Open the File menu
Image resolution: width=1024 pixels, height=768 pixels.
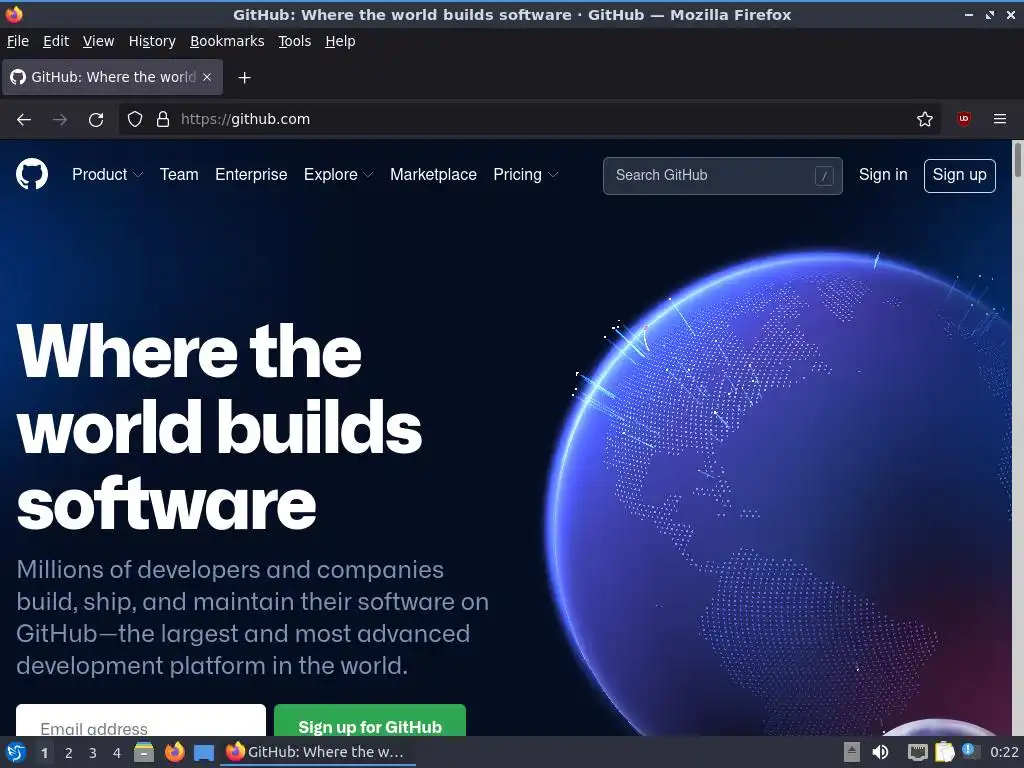click(x=18, y=41)
